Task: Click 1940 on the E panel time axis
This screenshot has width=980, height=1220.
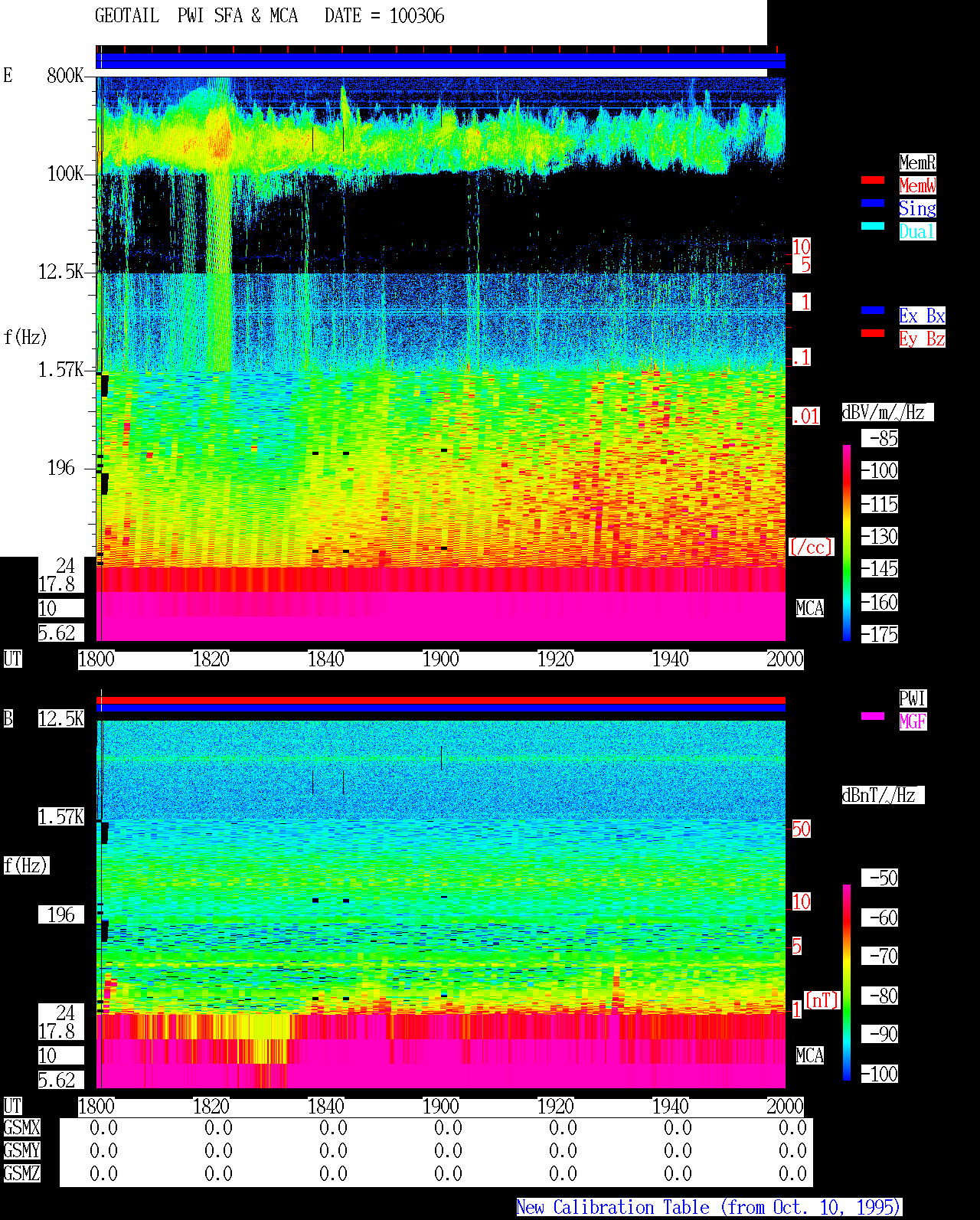Action: point(670,659)
